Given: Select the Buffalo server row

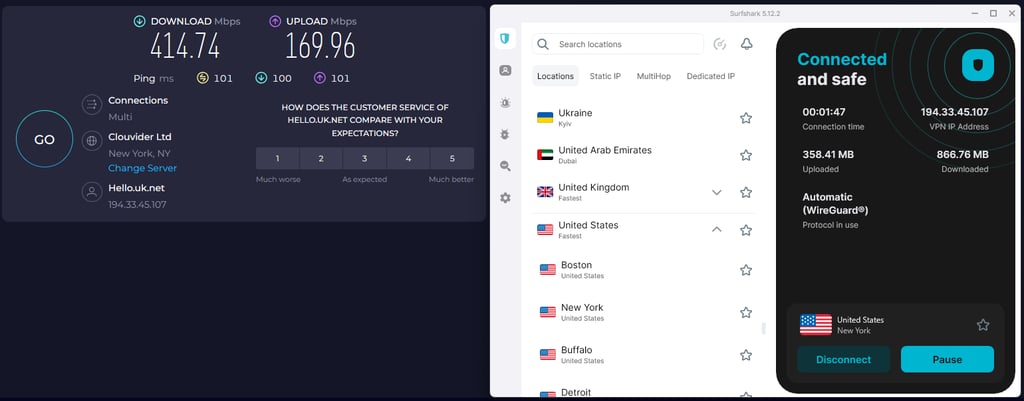Looking at the screenshot, I should tap(644, 355).
